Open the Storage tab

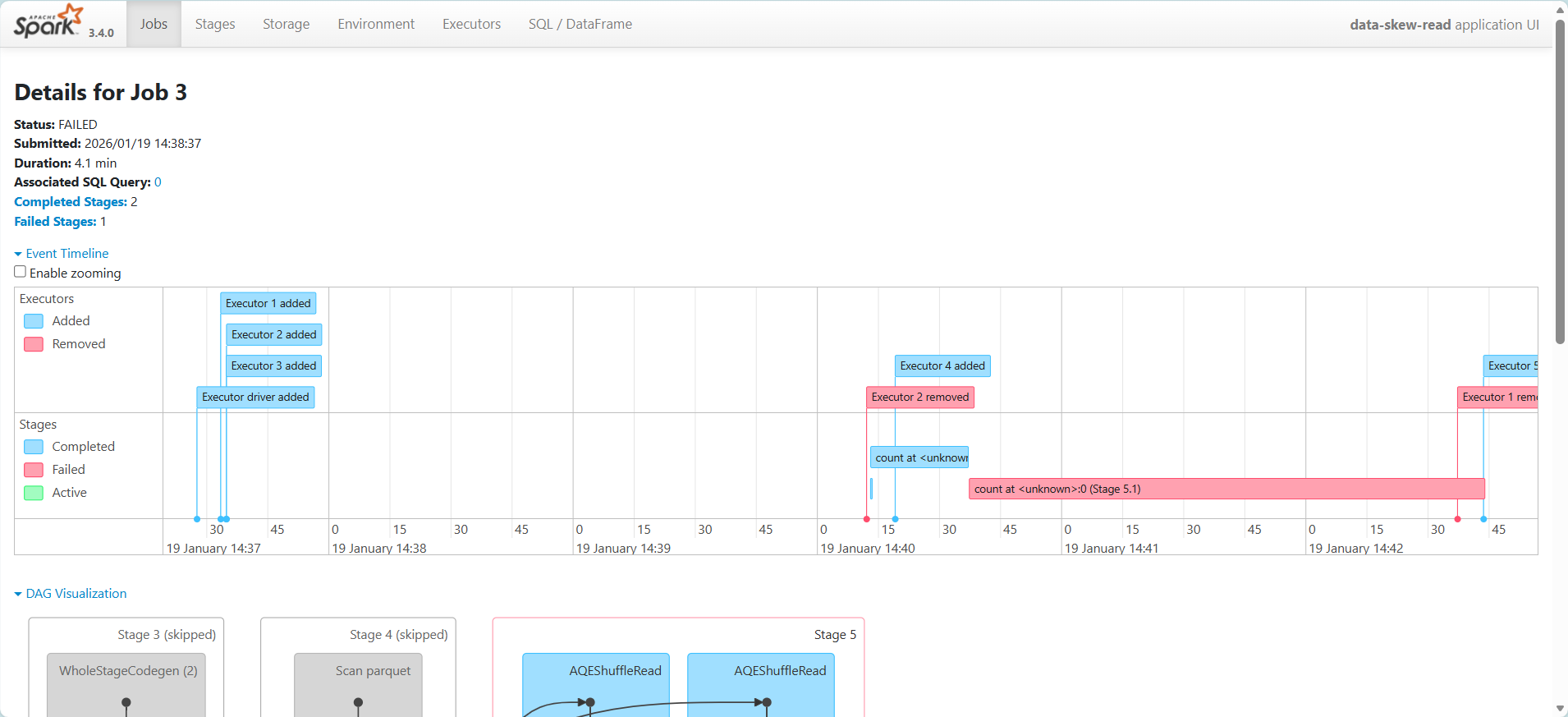(286, 25)
